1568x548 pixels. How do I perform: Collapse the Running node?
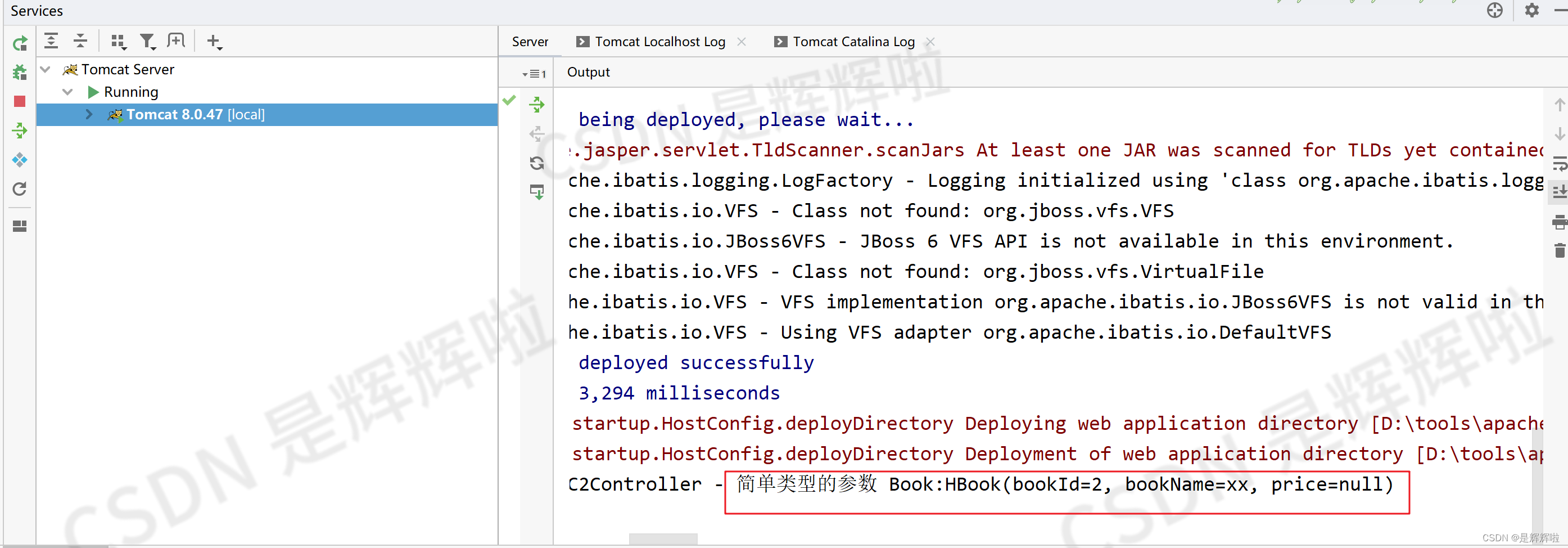tap(67, 91)
